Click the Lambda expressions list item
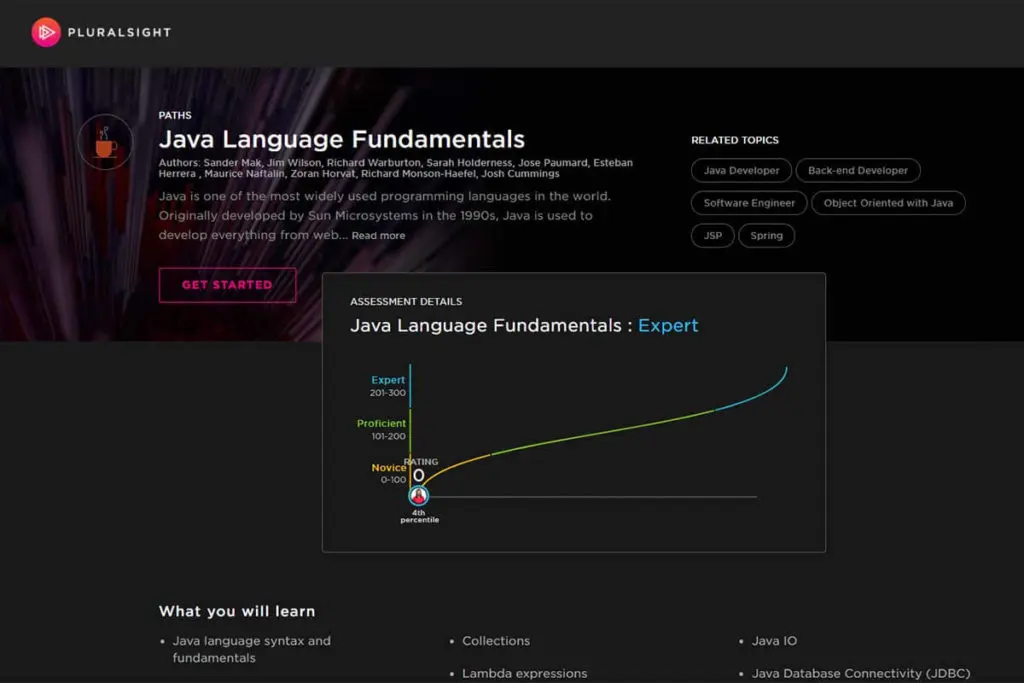The height and width of the screenshot is (683, 1024). point(524,674)
